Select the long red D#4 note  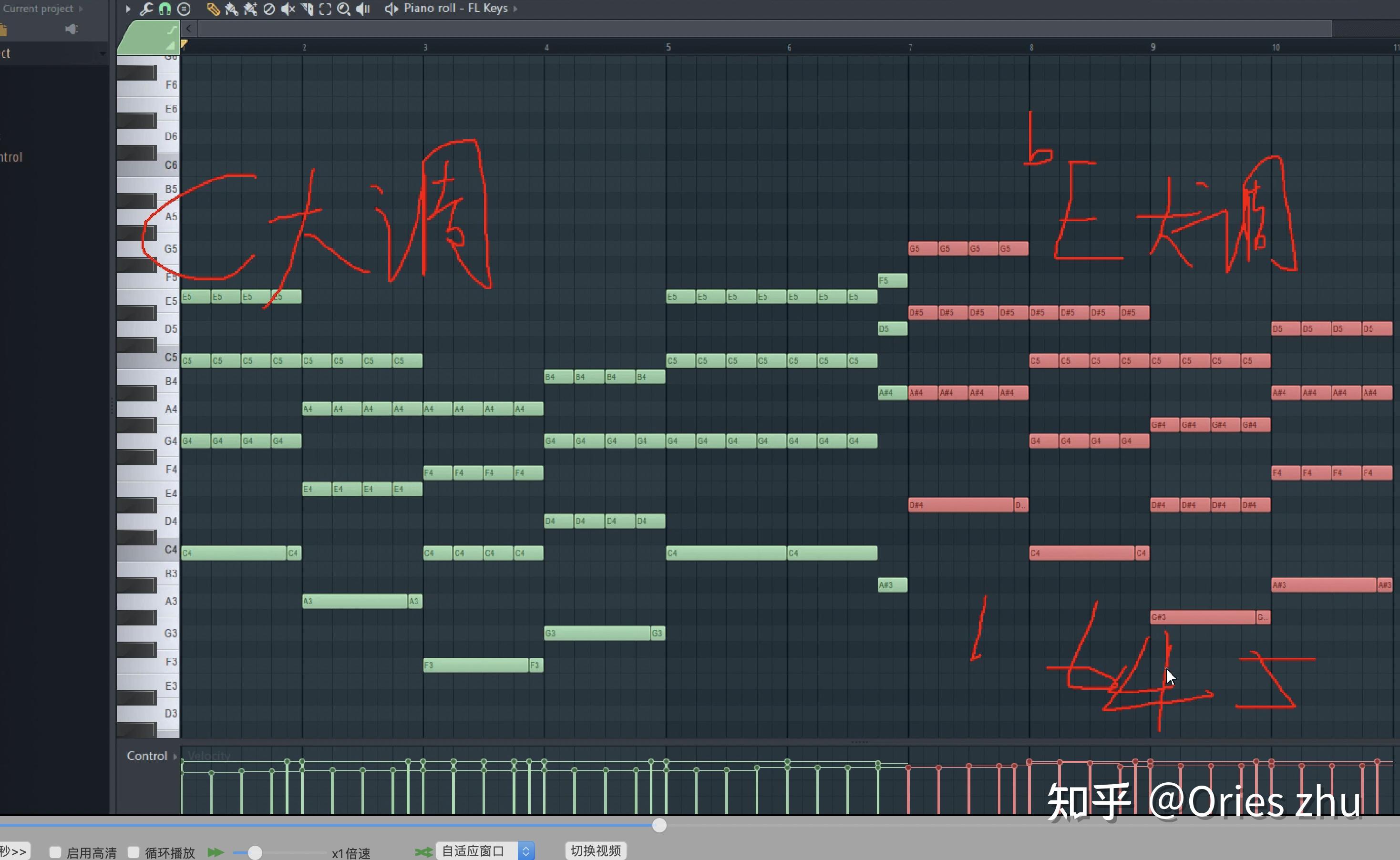point(961,505)
